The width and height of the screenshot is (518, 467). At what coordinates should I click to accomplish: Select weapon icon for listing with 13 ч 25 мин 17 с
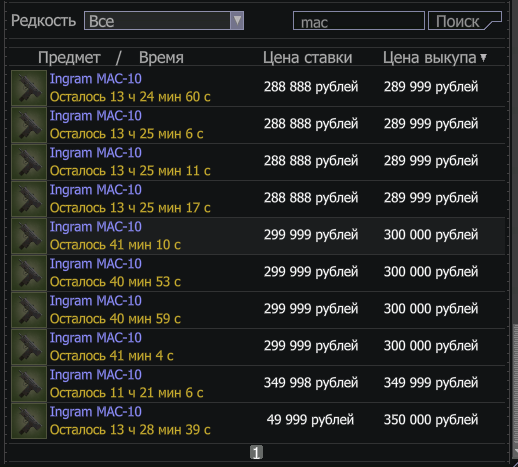click(x=29, y=199)
